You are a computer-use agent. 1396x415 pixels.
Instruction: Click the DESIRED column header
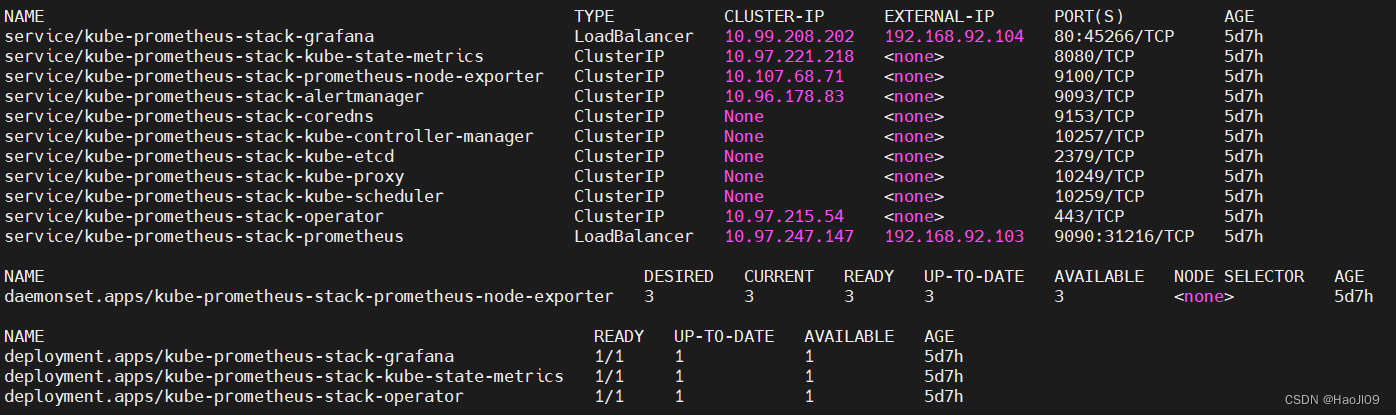click(x=679, y=276)
